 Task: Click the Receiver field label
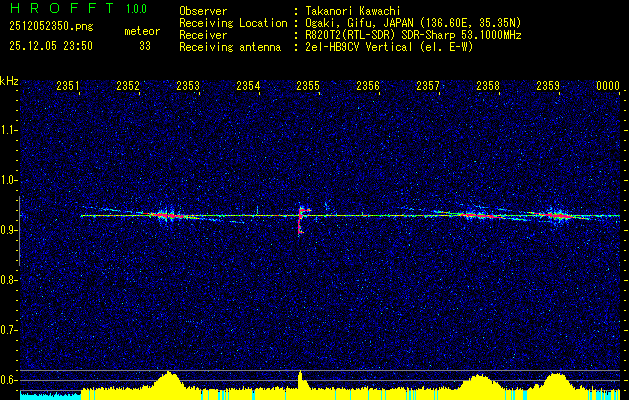[203, 35]
